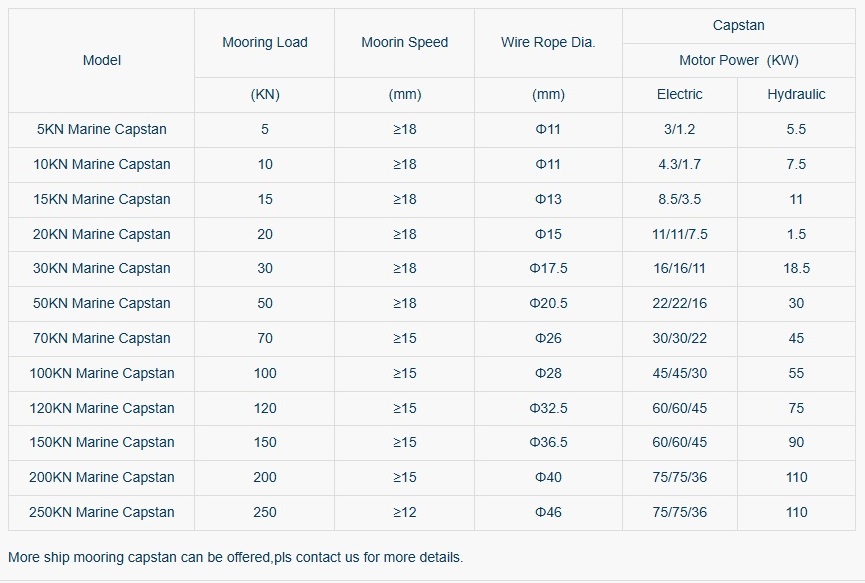
Task: Select the ≥12 mooring speed cell
Action: click(404, 512)
